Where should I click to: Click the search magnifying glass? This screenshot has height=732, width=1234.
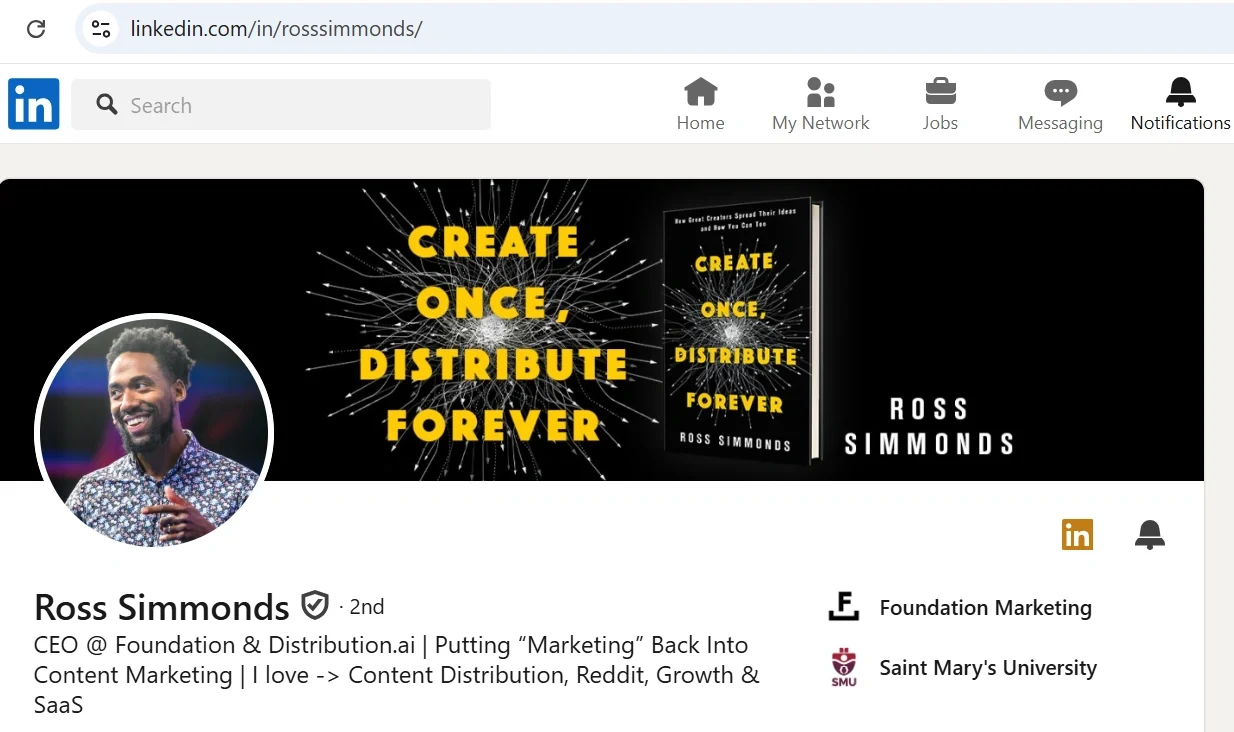tap(106, 104)
